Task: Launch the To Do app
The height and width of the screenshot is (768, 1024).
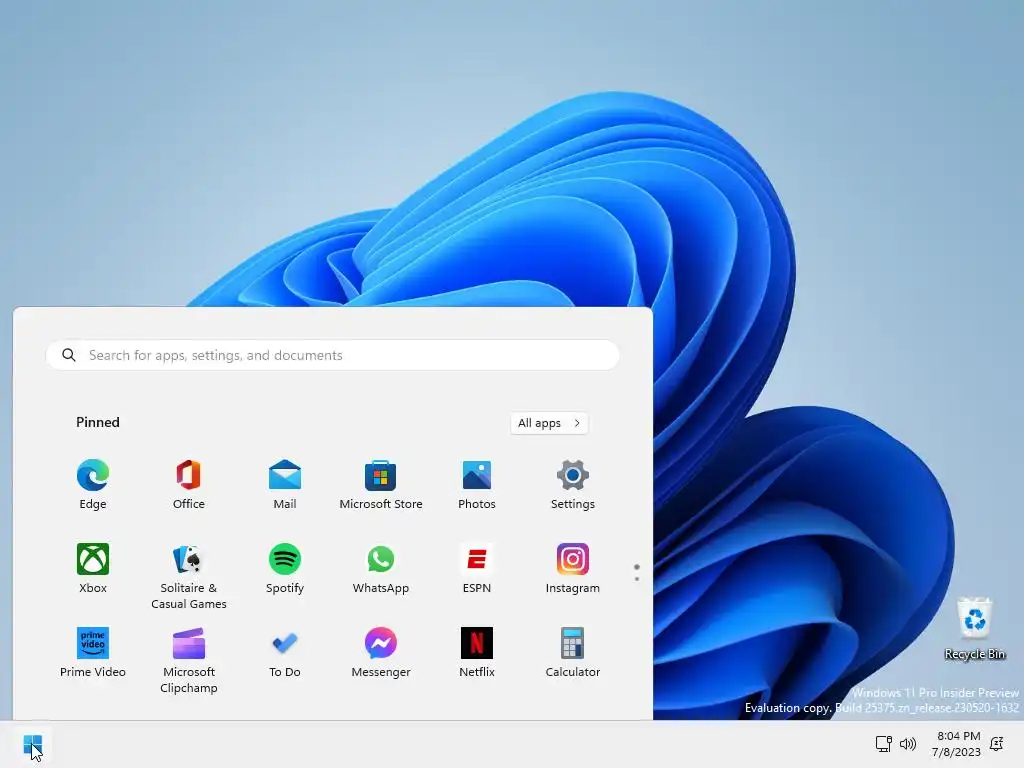Action: coord(285,652)
